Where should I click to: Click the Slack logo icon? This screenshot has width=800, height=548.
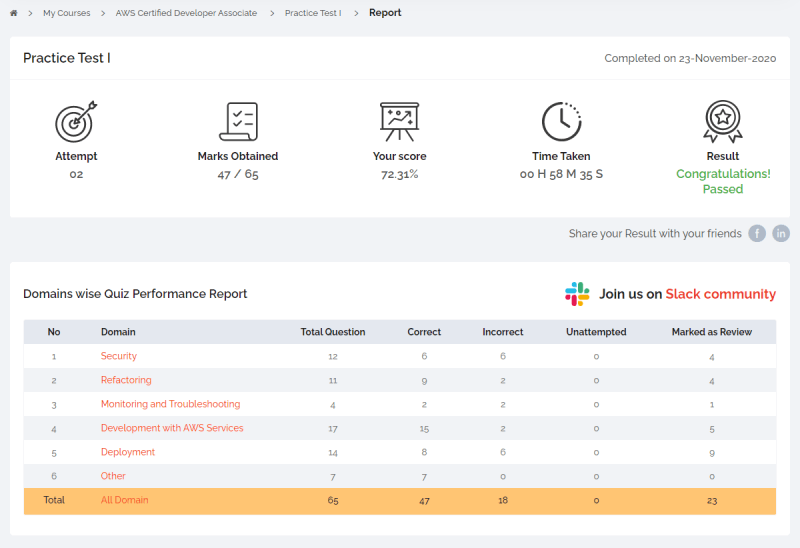(577, 294)
